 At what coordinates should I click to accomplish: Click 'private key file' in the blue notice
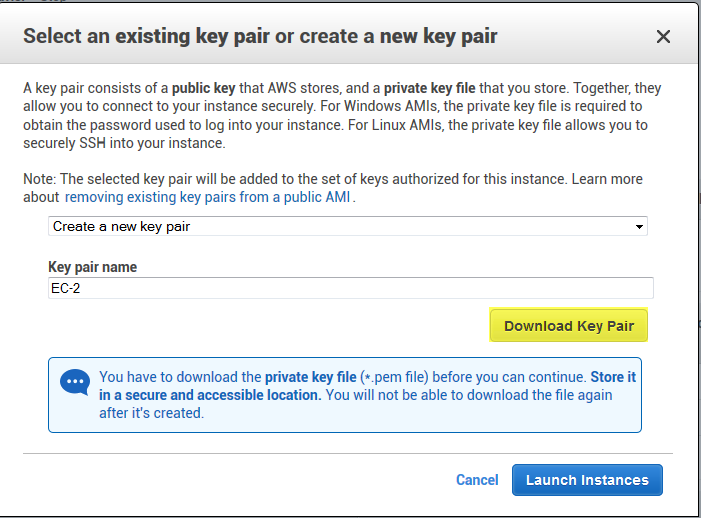point(311,377)
